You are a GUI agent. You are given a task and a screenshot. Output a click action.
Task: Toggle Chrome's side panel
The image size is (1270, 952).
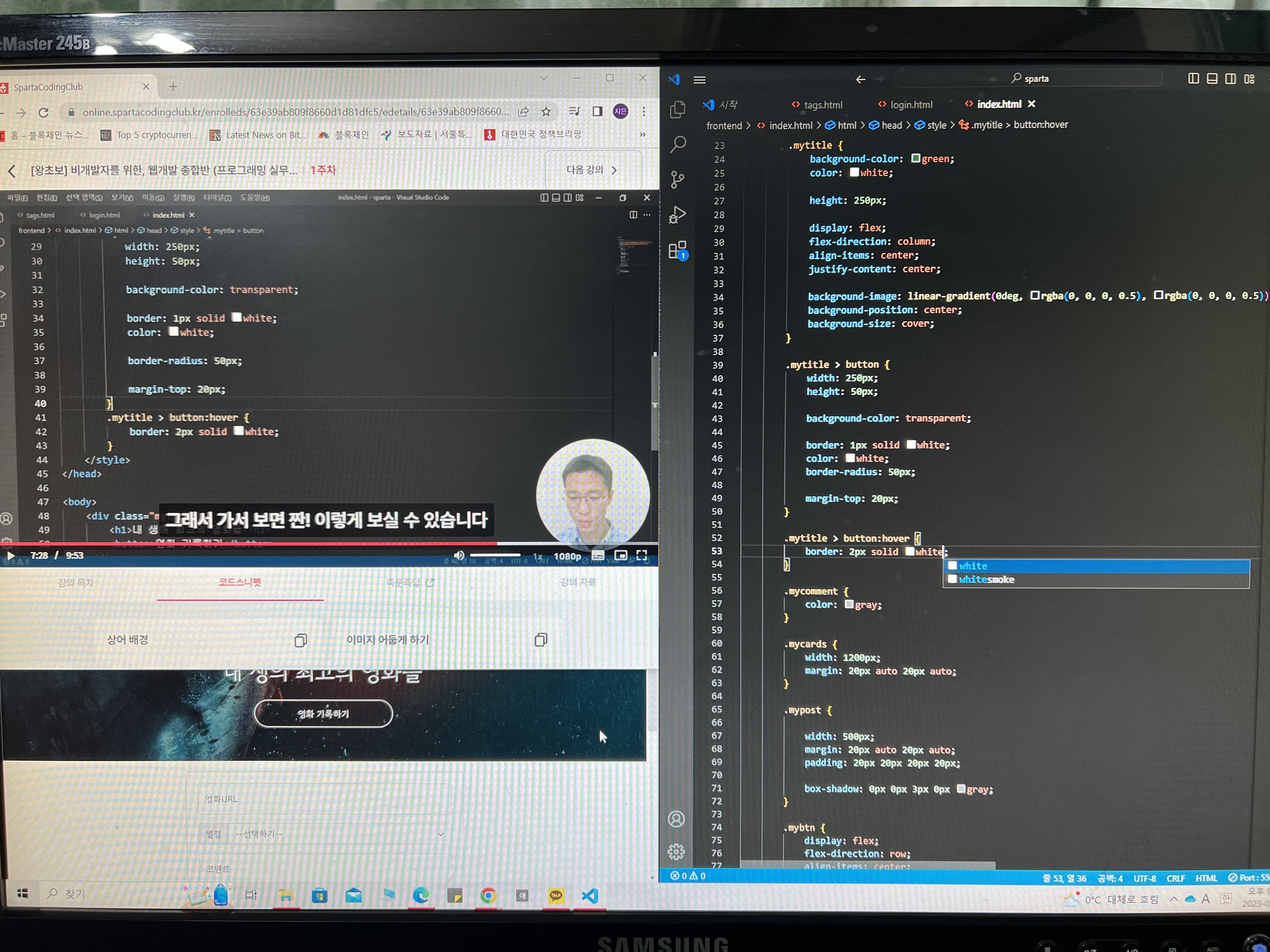598,111
